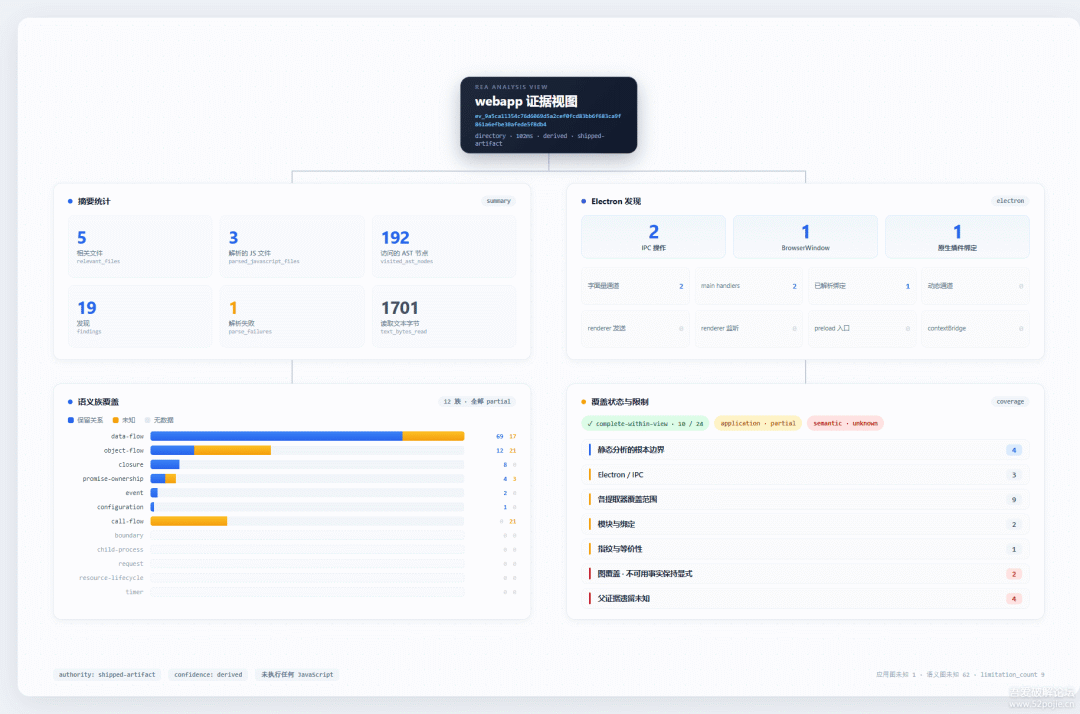
Task: Select the promise-ownership row label
Action: pyautogui.click(x=113, y=479)
